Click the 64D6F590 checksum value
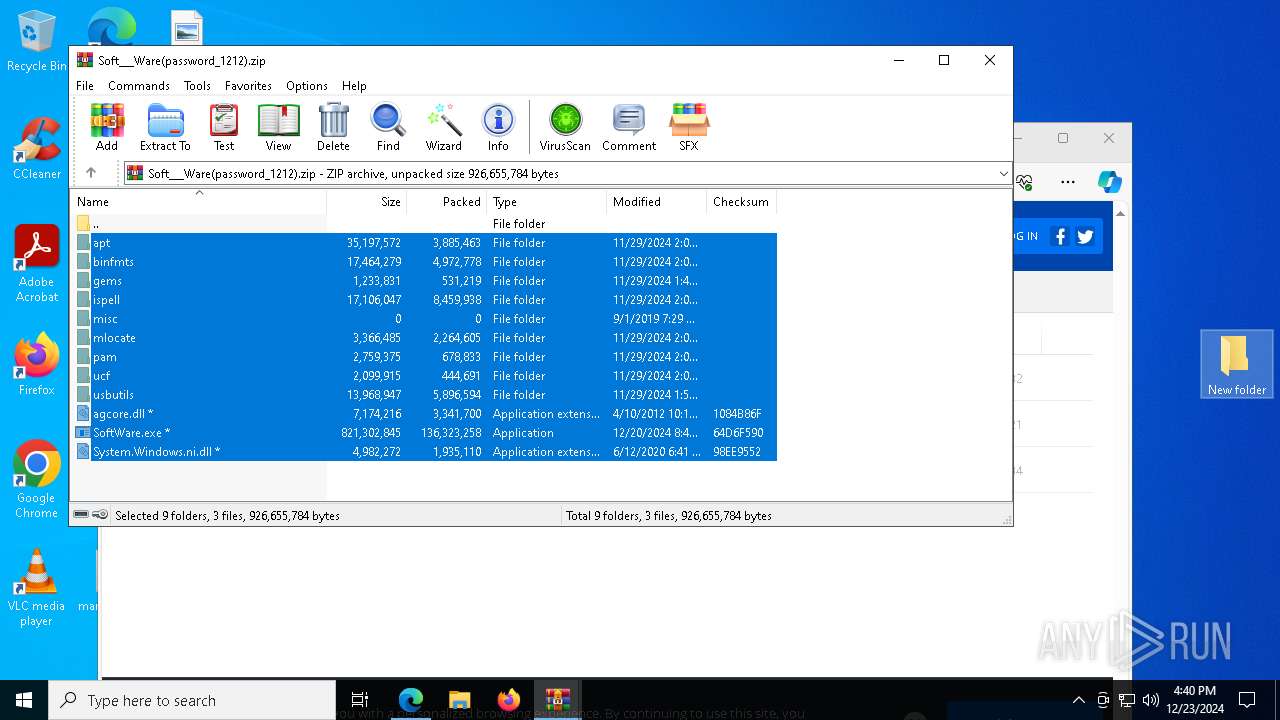The image size is (1280, 720). pyautogui.click(x=738, y=433)
